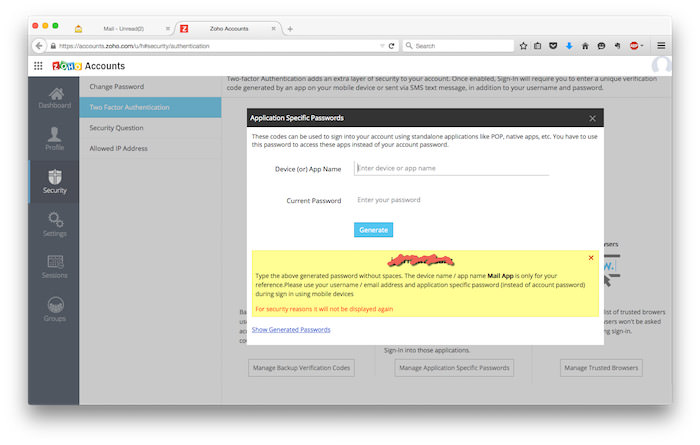
Task: Switch to the Mail Unread browser tab
Action: [123, 29]
